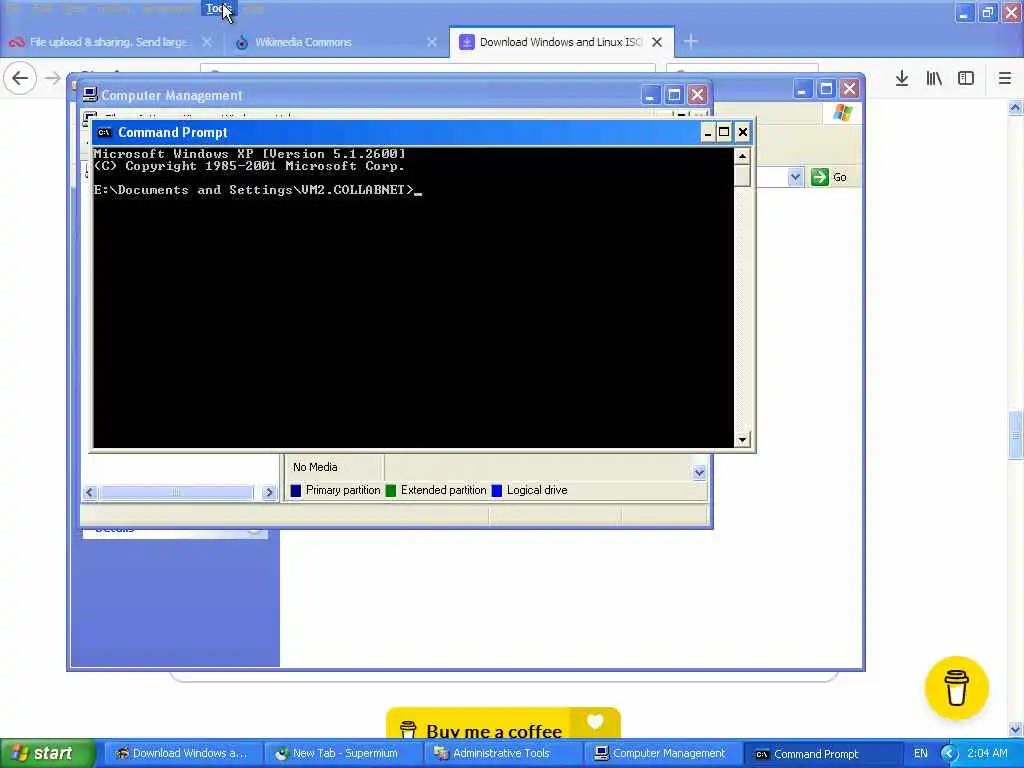Screen dimensions: 1024x768
Task: Click the browser page scroll down arrow
Action: pos(1016,729)
